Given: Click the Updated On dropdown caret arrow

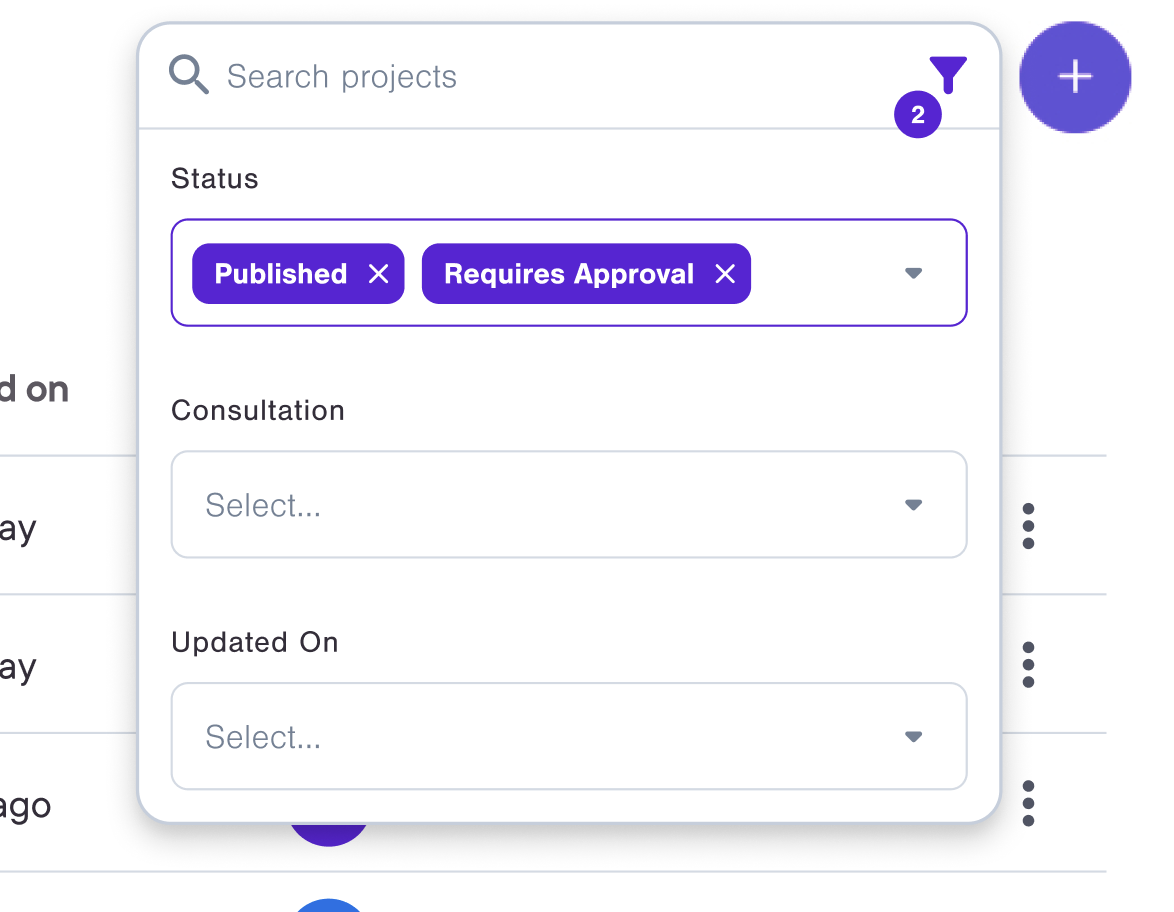Looking at the screenshot, I should tap(913, 737).
